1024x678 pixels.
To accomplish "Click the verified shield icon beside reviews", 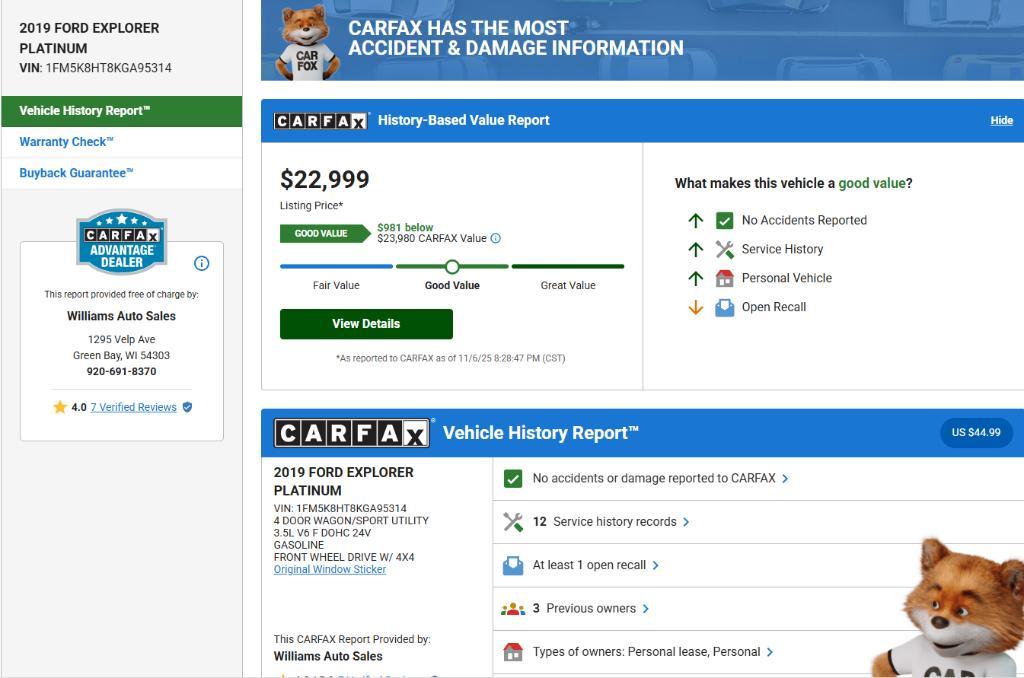I will (x=187, y=407).
